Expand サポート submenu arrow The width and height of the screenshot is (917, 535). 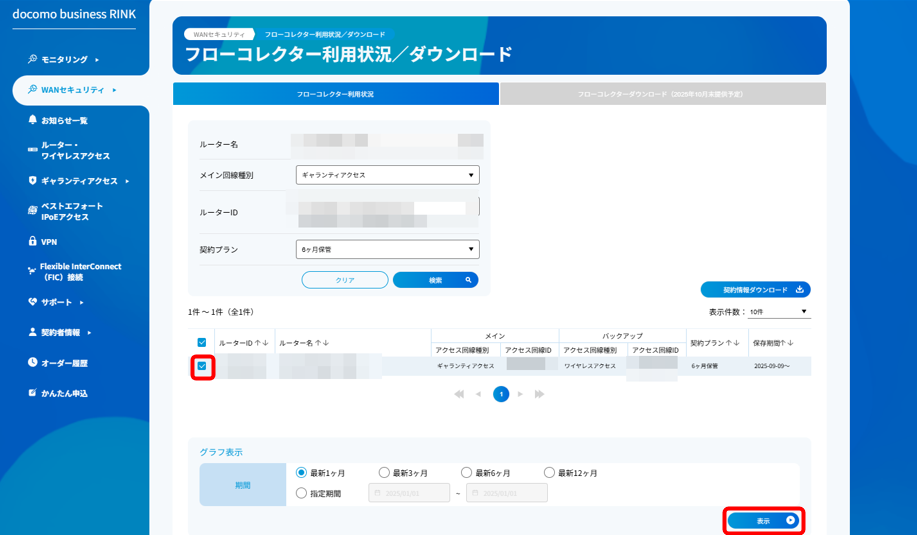click(81, 303)
